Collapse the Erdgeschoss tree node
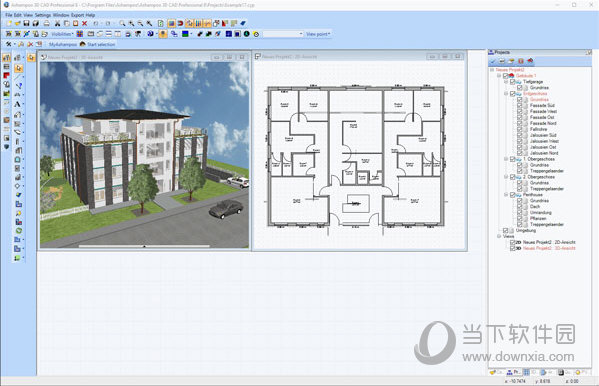The height and width of the screenshot is (386, 599). point(506,94)
